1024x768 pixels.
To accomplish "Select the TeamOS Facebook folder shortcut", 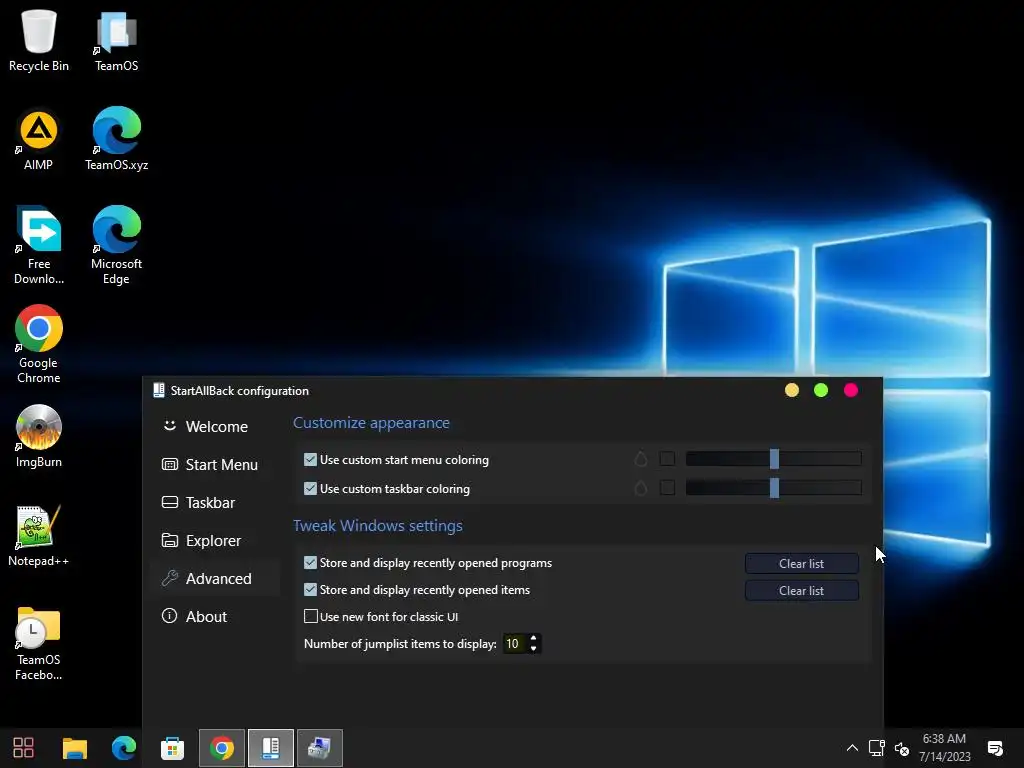I will click(x=39, y=643).
